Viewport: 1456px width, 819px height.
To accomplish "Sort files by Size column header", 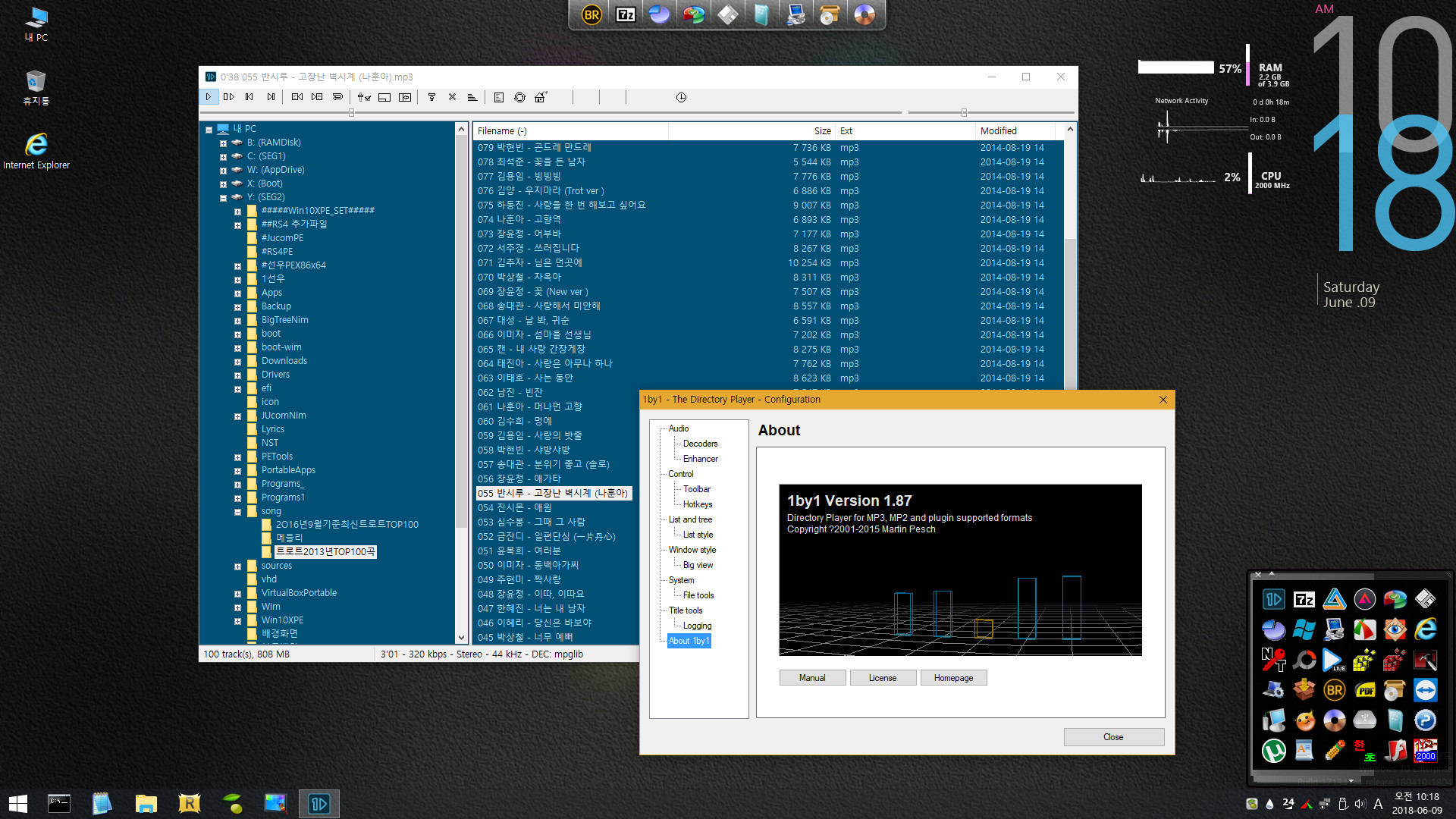I will [752, 130].
